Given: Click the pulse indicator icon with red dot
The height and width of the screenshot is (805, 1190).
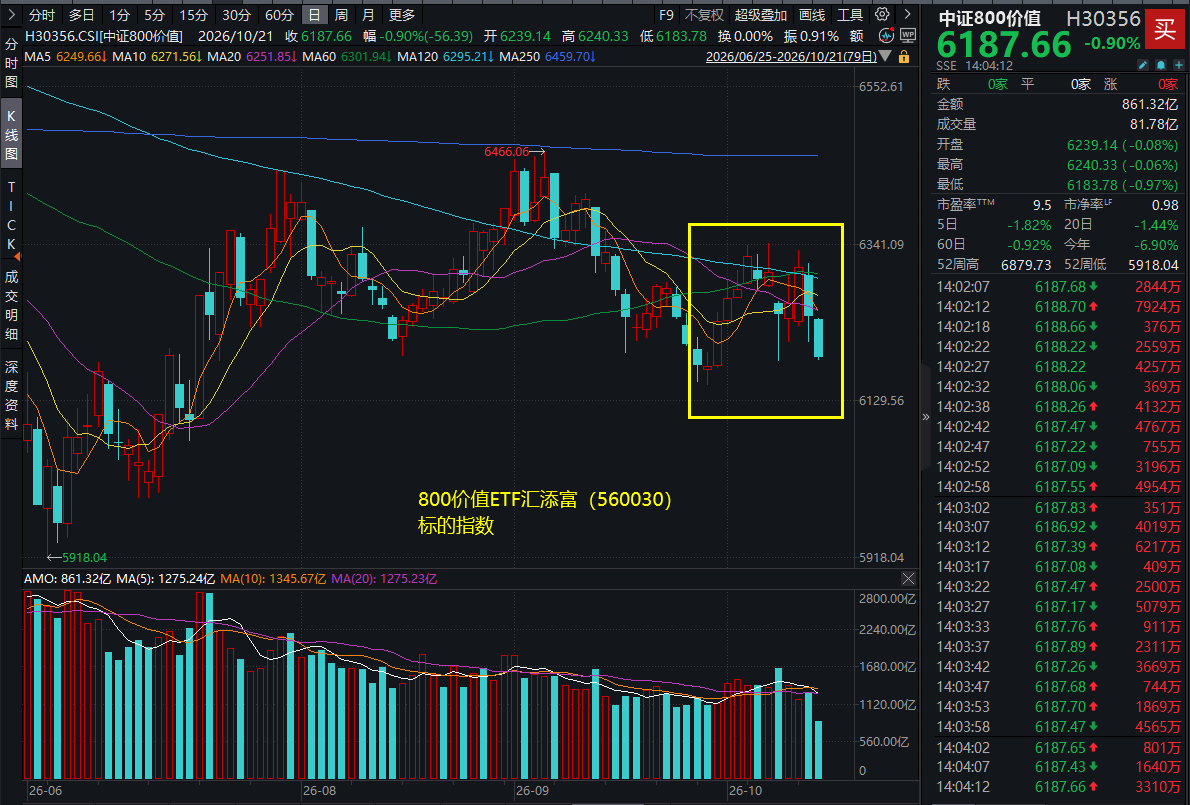Looking at the screenshot, I should (886, 36).
